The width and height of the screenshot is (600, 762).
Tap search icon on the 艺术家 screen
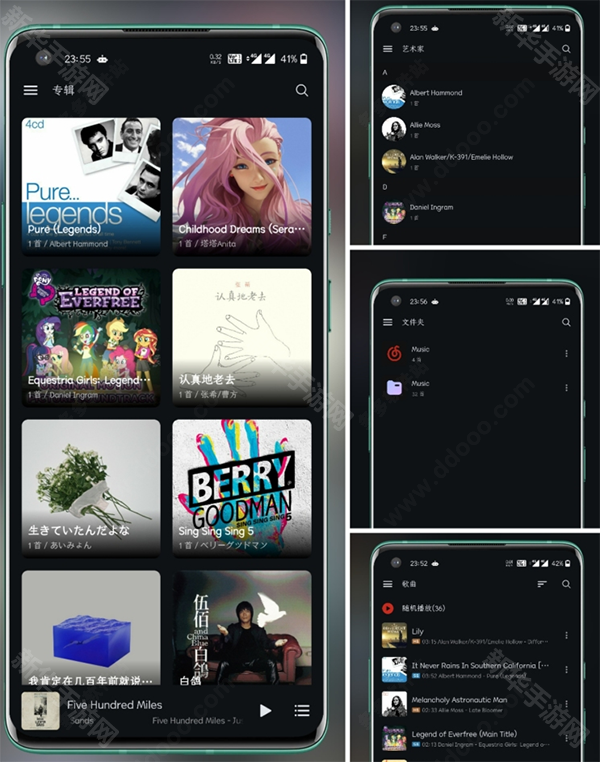pos(566,48)
